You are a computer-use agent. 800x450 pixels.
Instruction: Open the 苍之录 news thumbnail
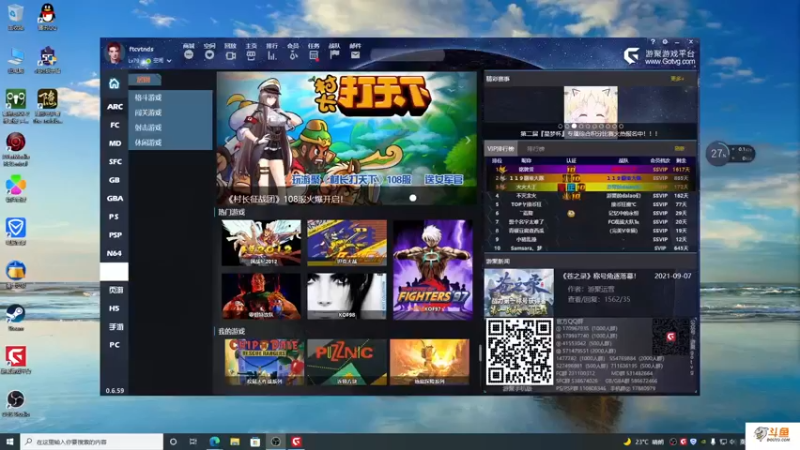click(519, 292)
